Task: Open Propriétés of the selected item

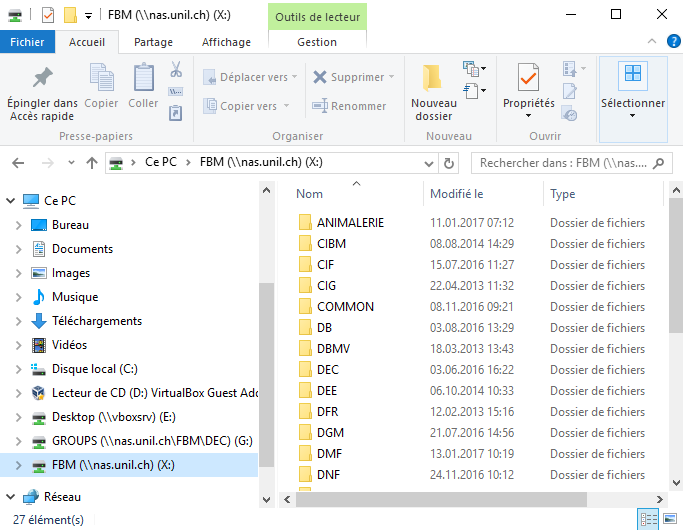Action: [528, 80]
